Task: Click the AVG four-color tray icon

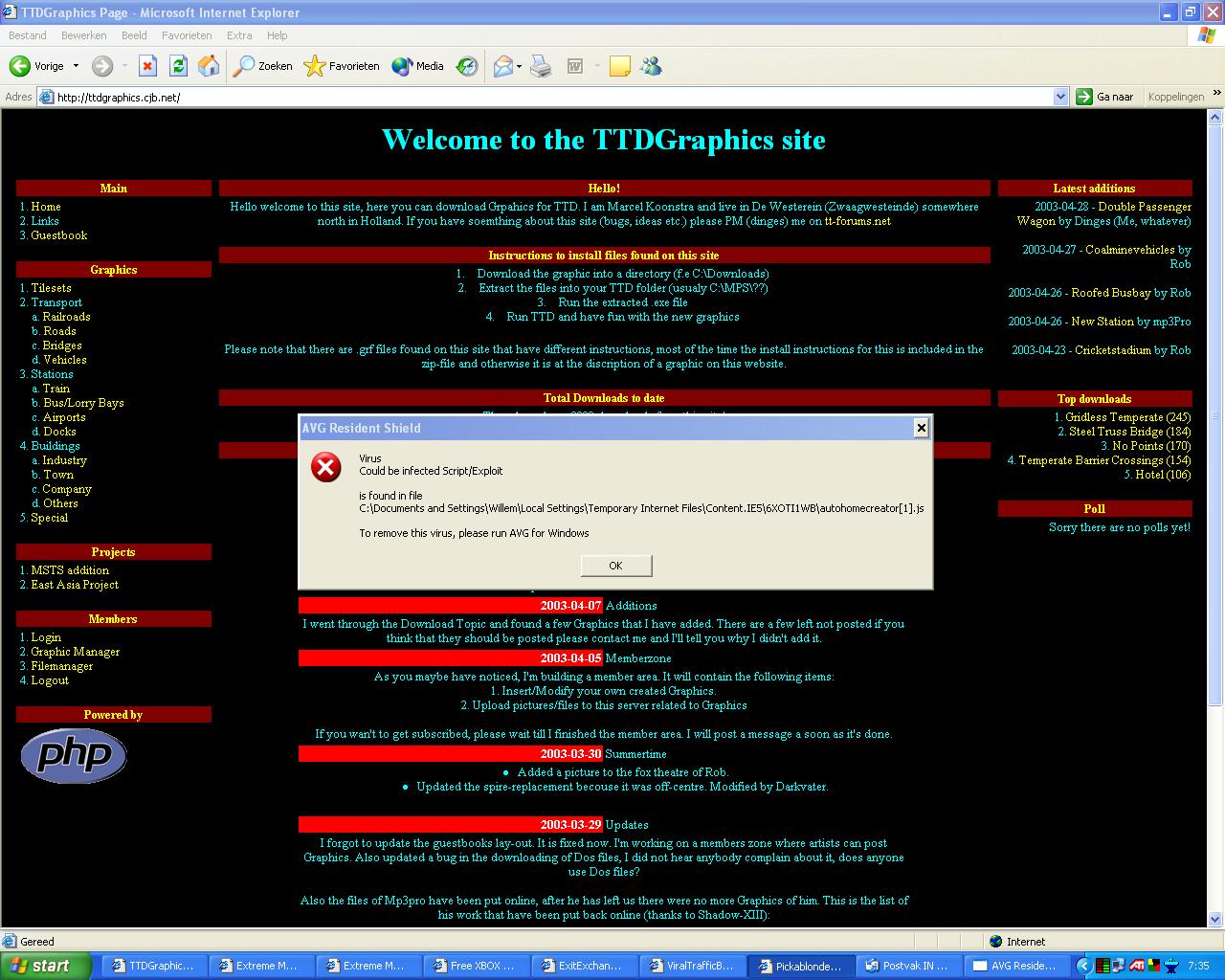Action: pyautogui.click(x=1155, y=966)
